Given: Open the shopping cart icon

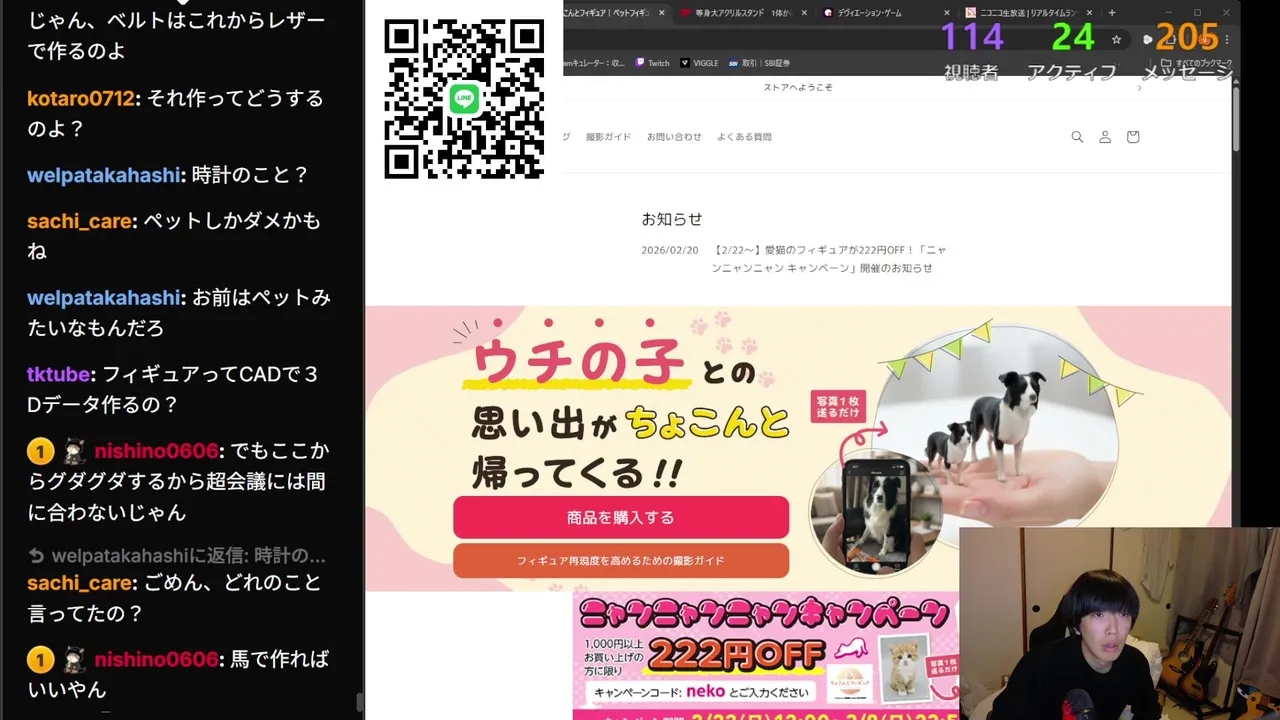Looking at the screenshot, I should [1133, 137].
